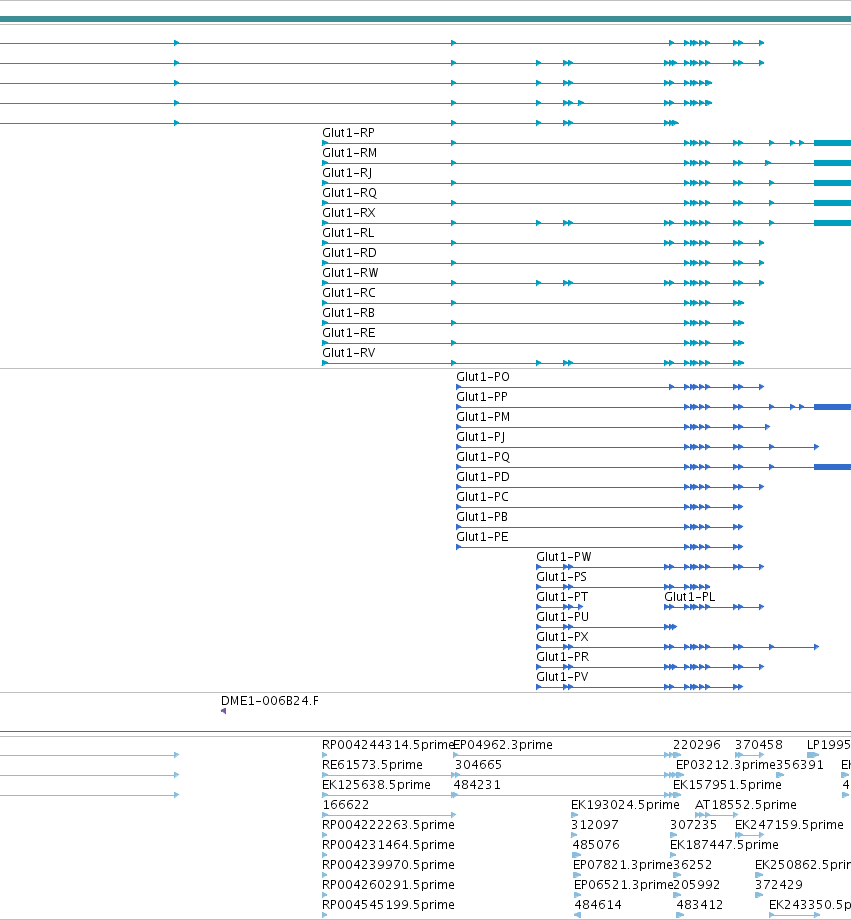Select the EP07821.3prime EST label
Image resolution: width=851 pixels, height=920 pixels.
(622, 864)
